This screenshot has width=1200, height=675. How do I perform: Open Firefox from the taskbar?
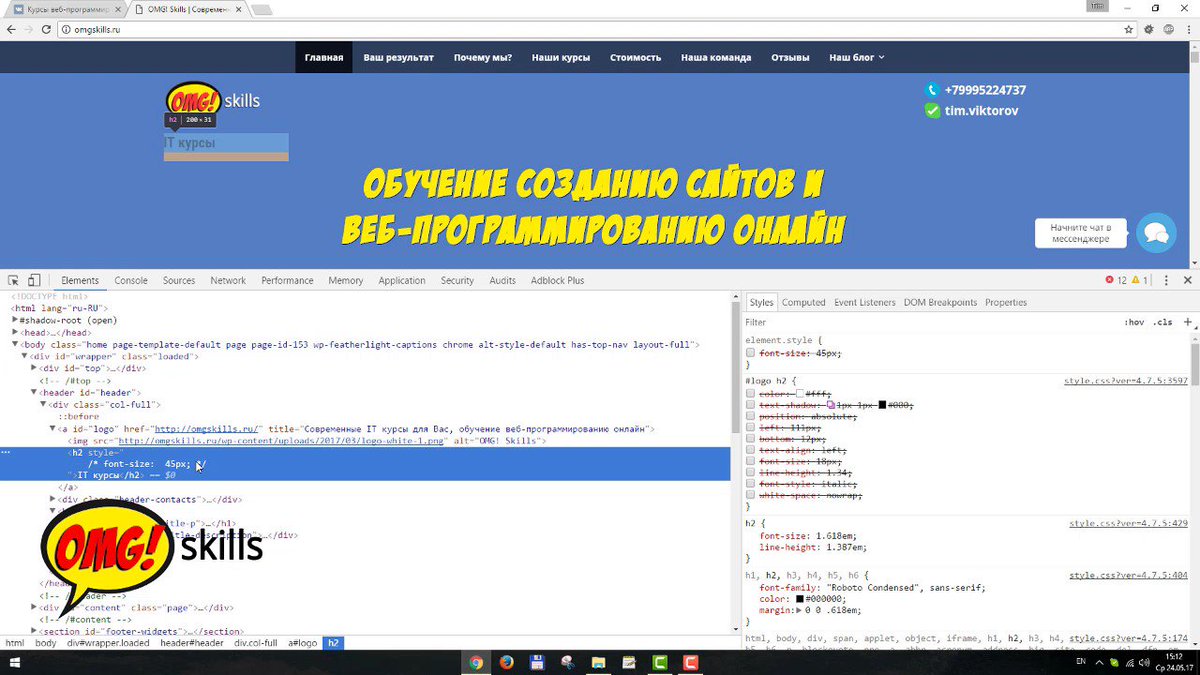(x=507, y=662)
